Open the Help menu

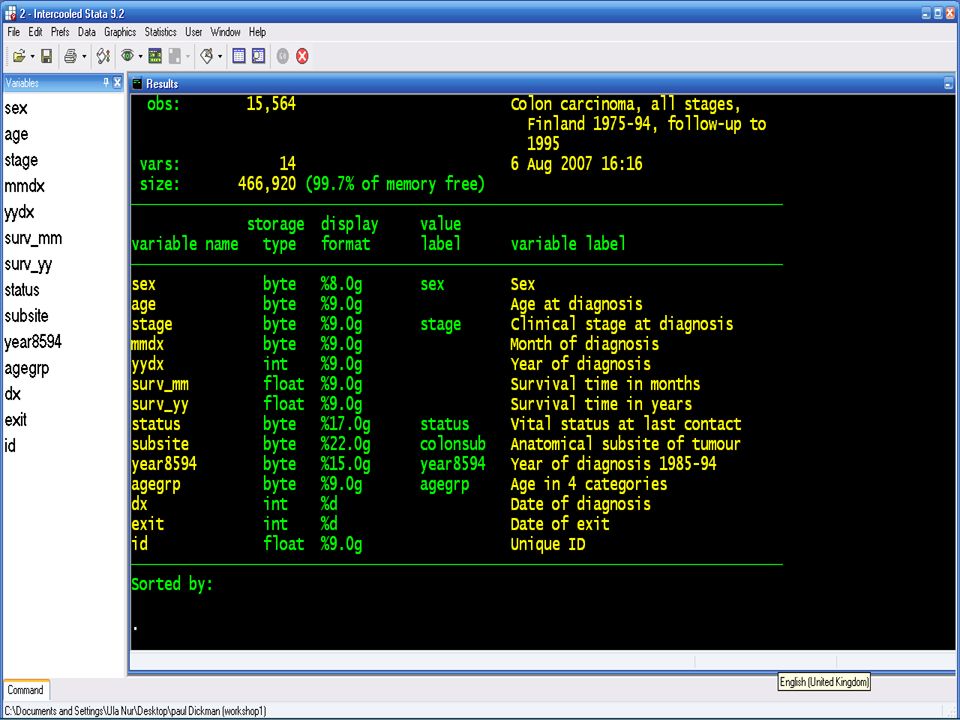(x=257, y=32)
